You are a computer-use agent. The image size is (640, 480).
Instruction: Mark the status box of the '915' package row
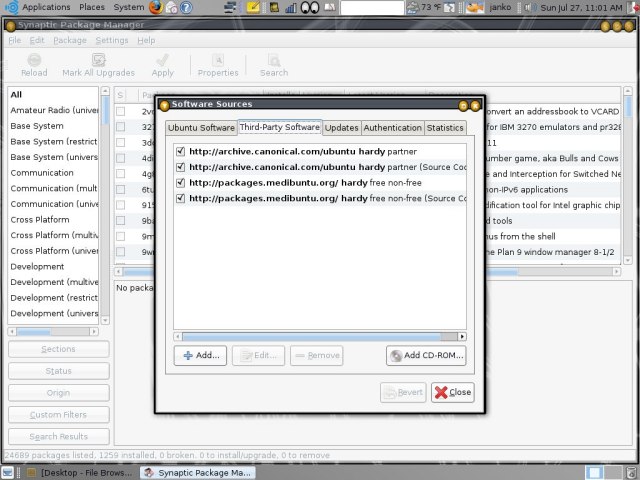120,205
